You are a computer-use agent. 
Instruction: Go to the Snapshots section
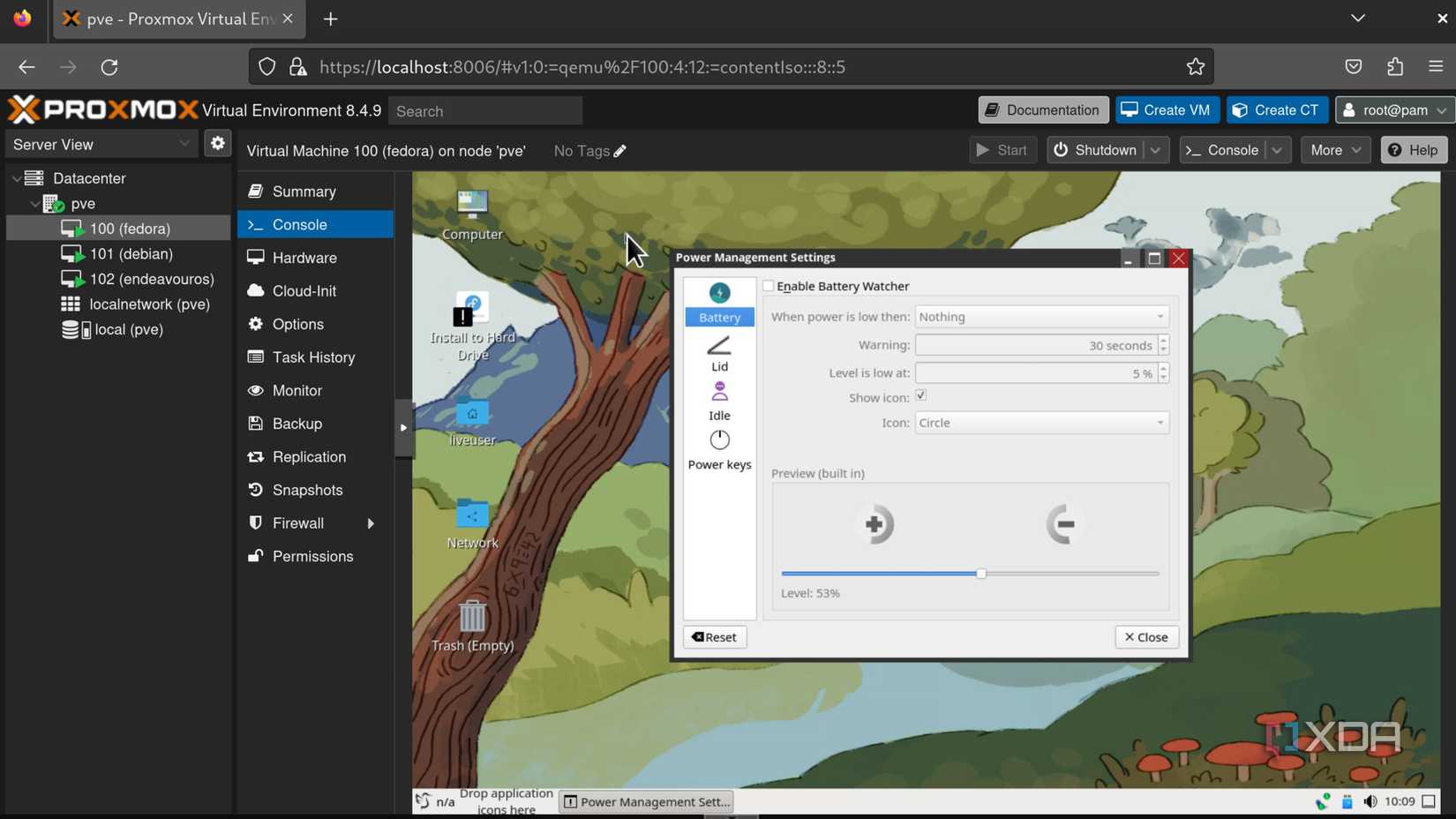click(x=307, y=490)
